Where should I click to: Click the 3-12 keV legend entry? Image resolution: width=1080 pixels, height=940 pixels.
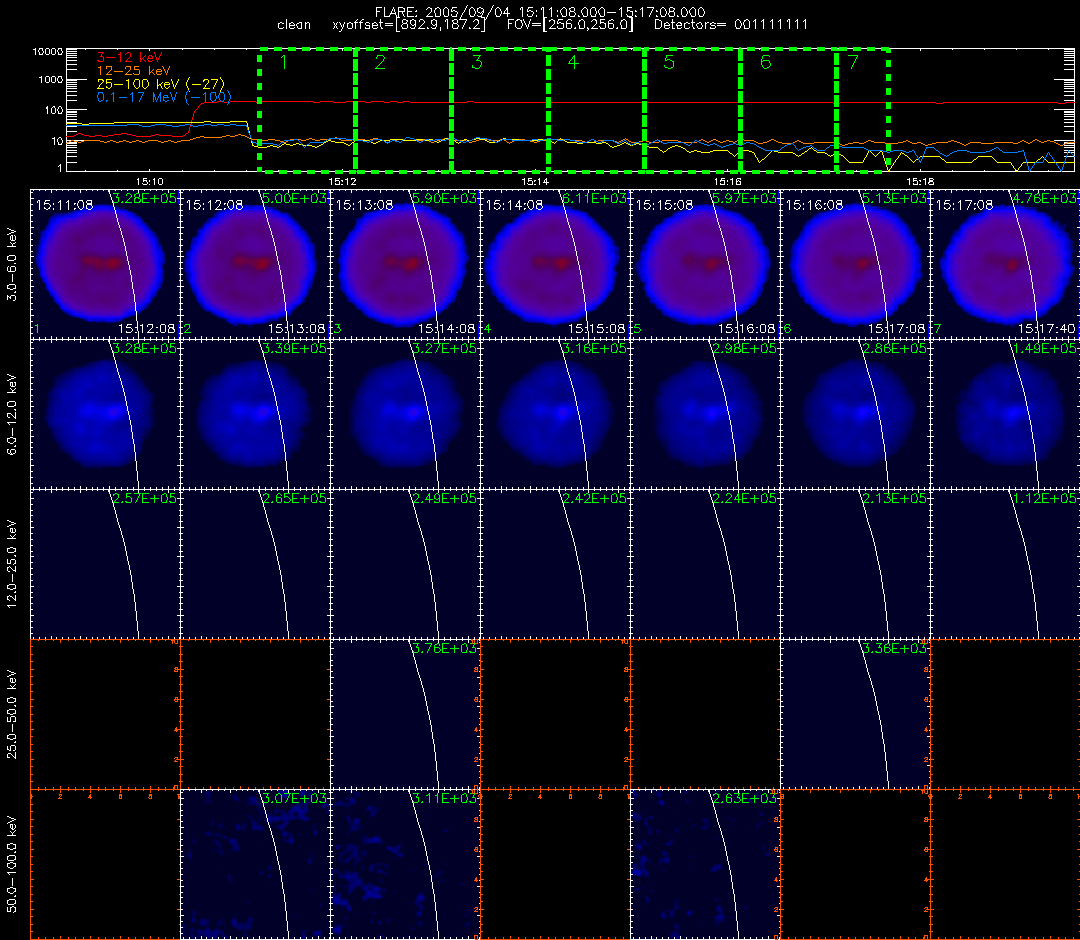[129, 58]
